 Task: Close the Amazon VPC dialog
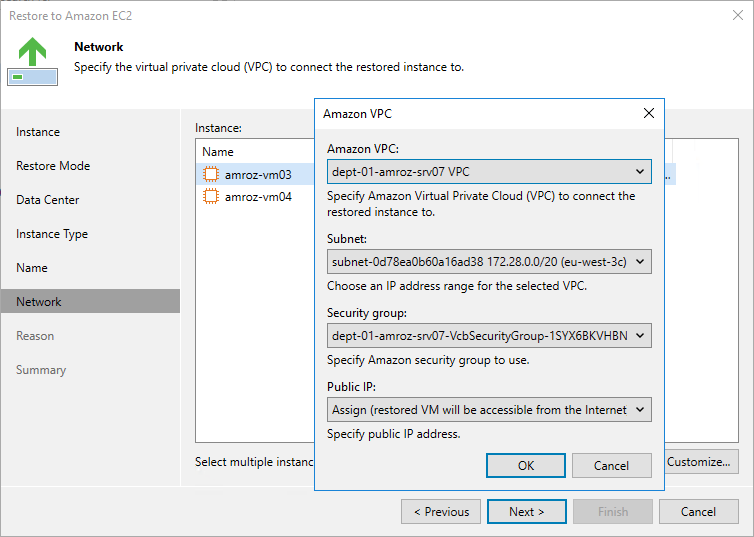(x=648, y=114)
